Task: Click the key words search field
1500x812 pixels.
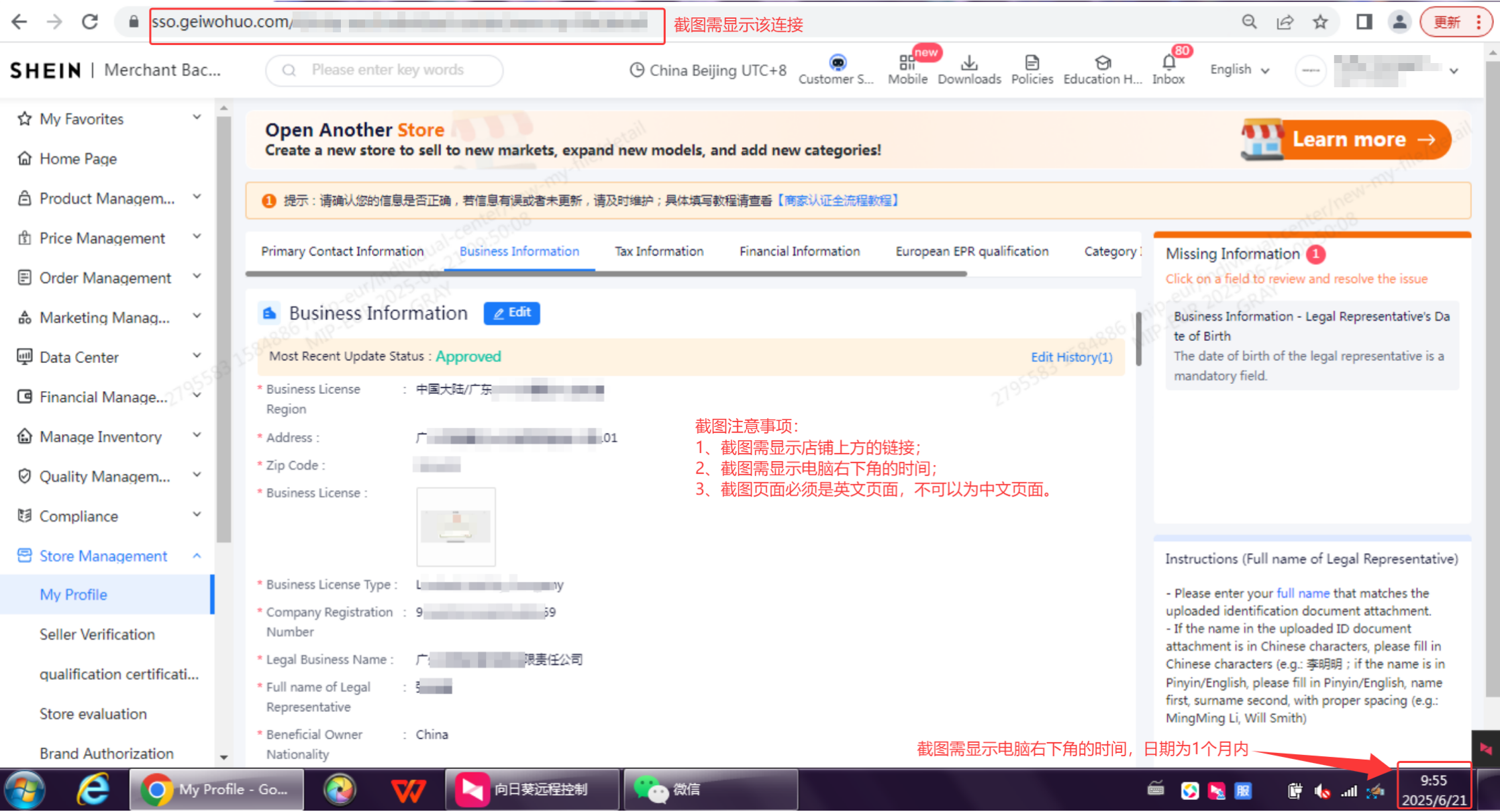Action: (387, 70)
